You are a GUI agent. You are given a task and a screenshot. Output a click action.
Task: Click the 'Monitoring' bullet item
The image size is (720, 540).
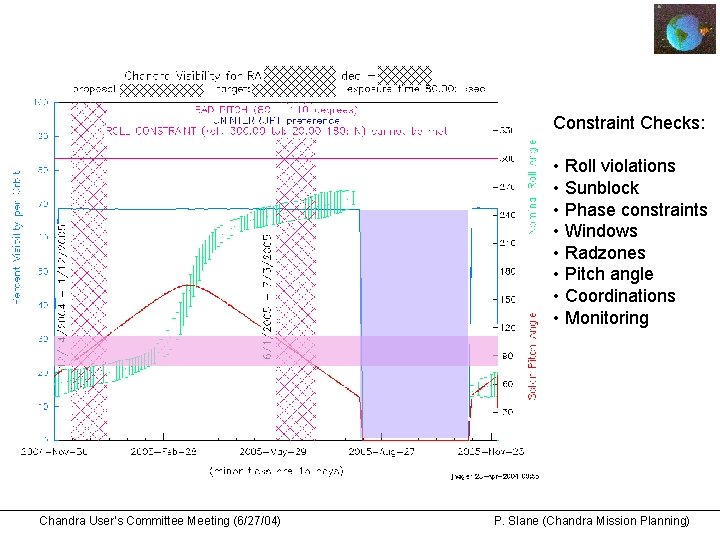pyautogui.click(x=607, y=318)
